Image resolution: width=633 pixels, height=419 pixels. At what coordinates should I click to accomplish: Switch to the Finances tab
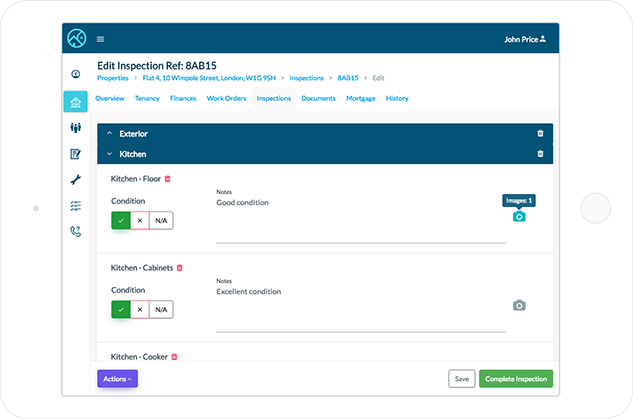183,98
